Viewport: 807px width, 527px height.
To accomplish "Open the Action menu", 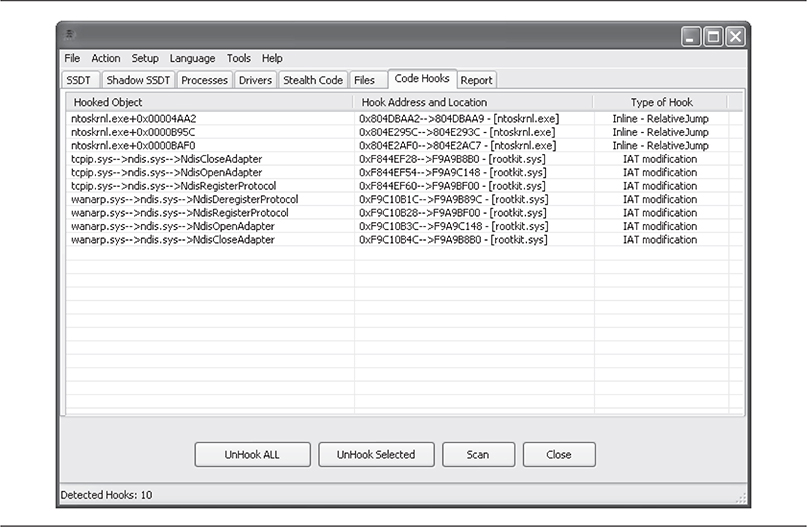I will point(106,59).
